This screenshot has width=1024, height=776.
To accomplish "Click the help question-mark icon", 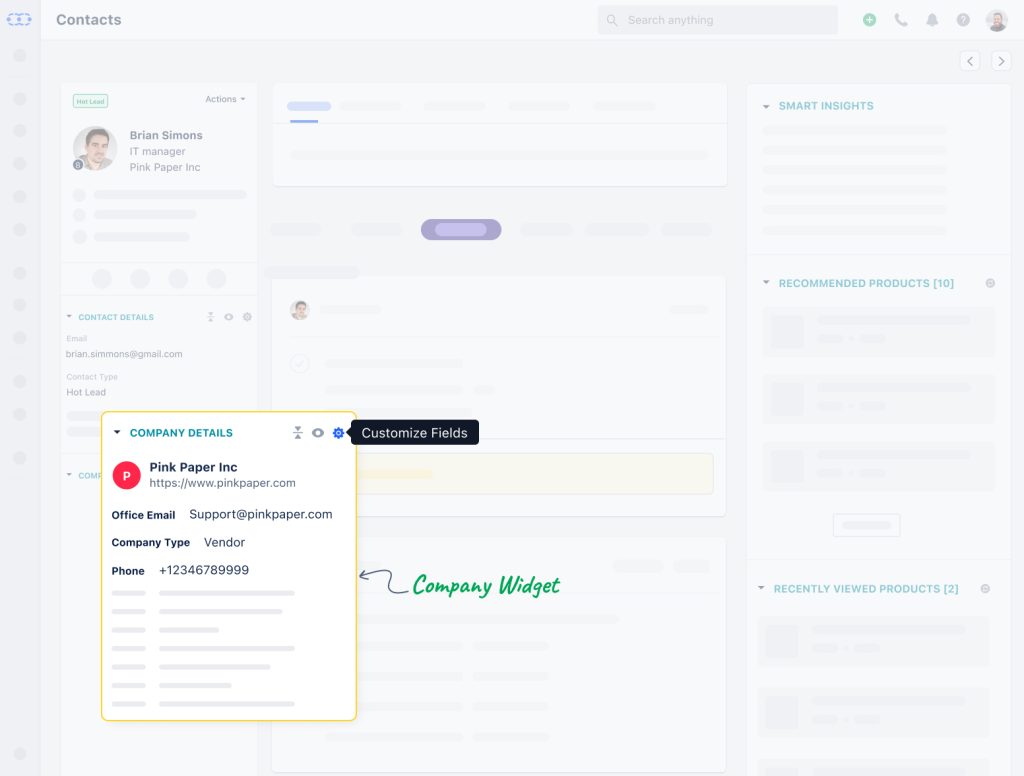I will click(x=962, y=19).
